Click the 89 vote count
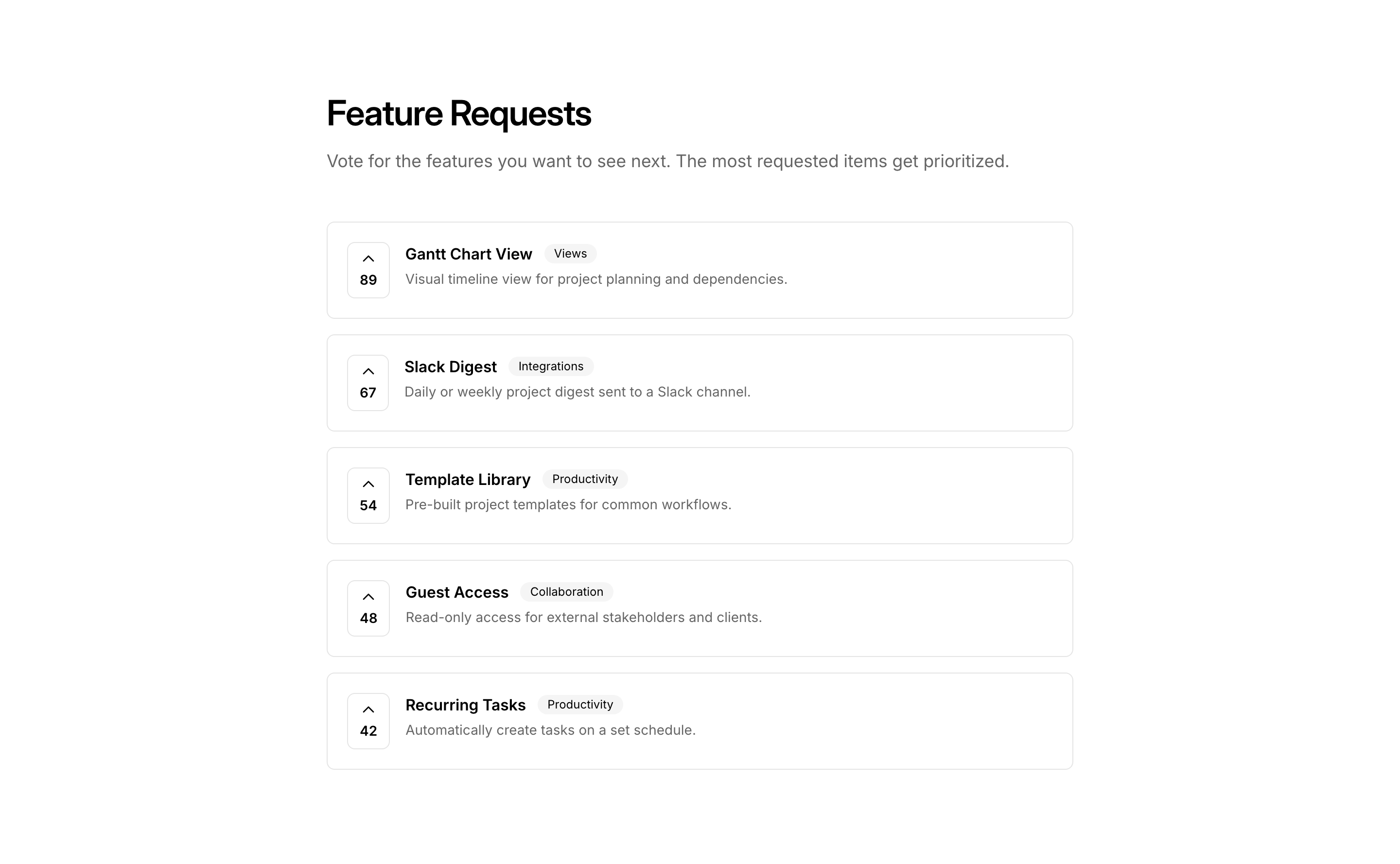The image size is (1400, 864). [x=368, y=280]
